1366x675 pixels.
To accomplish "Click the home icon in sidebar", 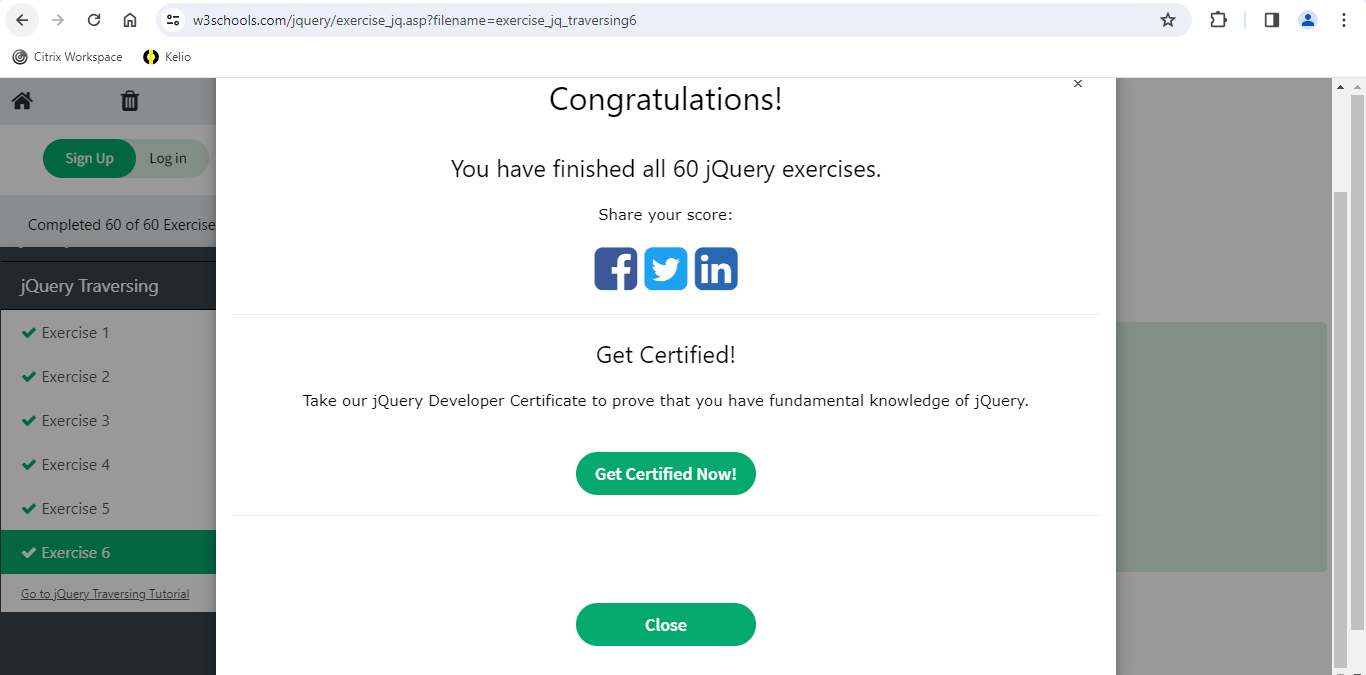I will click(x=22, y=101).
